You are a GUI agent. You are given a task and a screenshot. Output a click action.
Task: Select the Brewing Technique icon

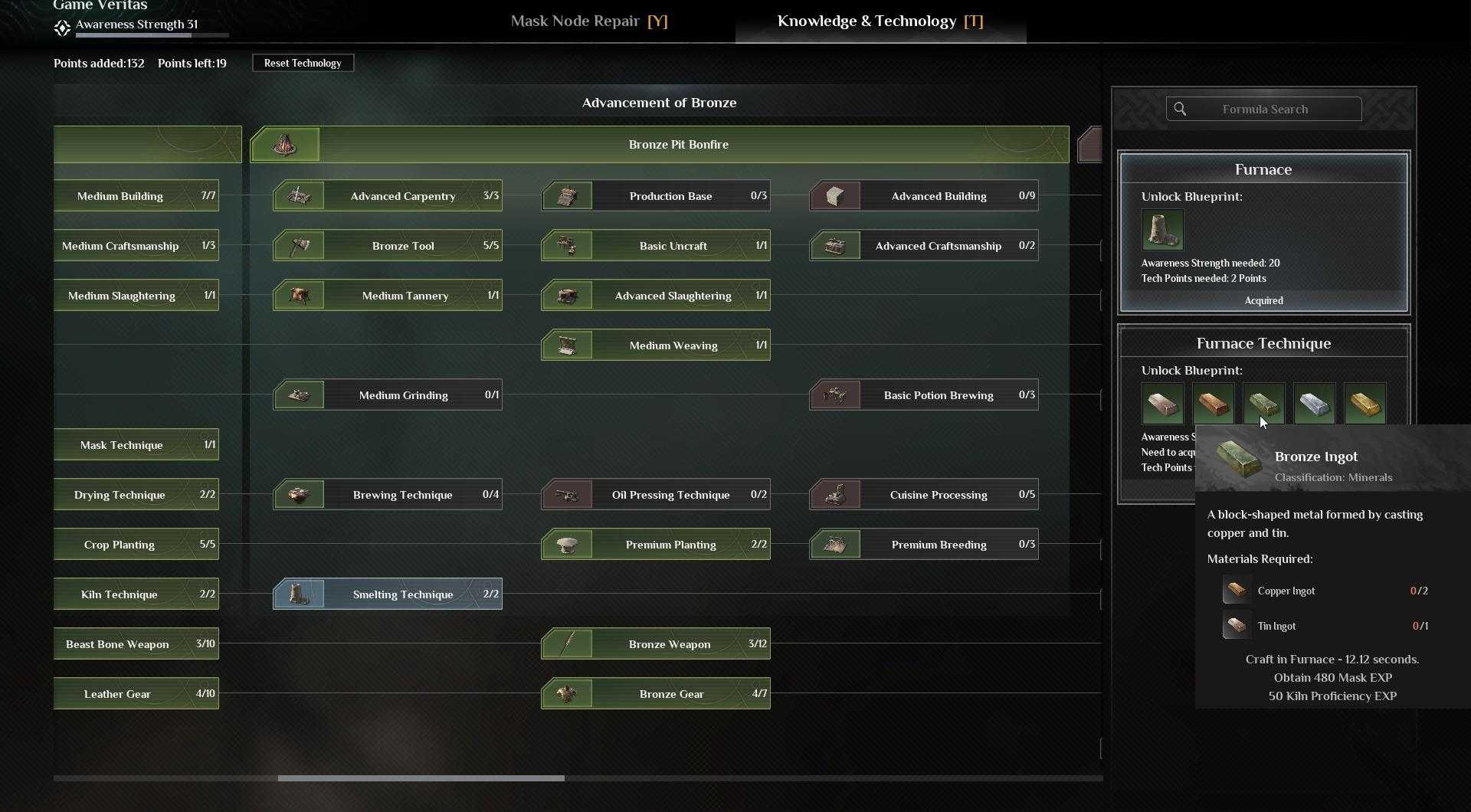[x=299, y=495]
